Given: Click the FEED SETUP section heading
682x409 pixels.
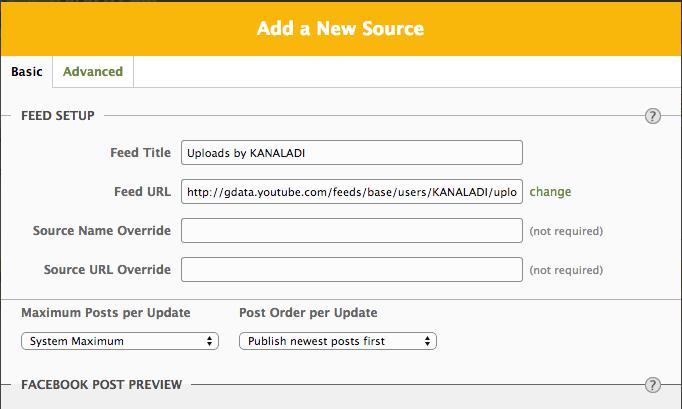Looking at the screenshot, I should click(x=58, y=116).
